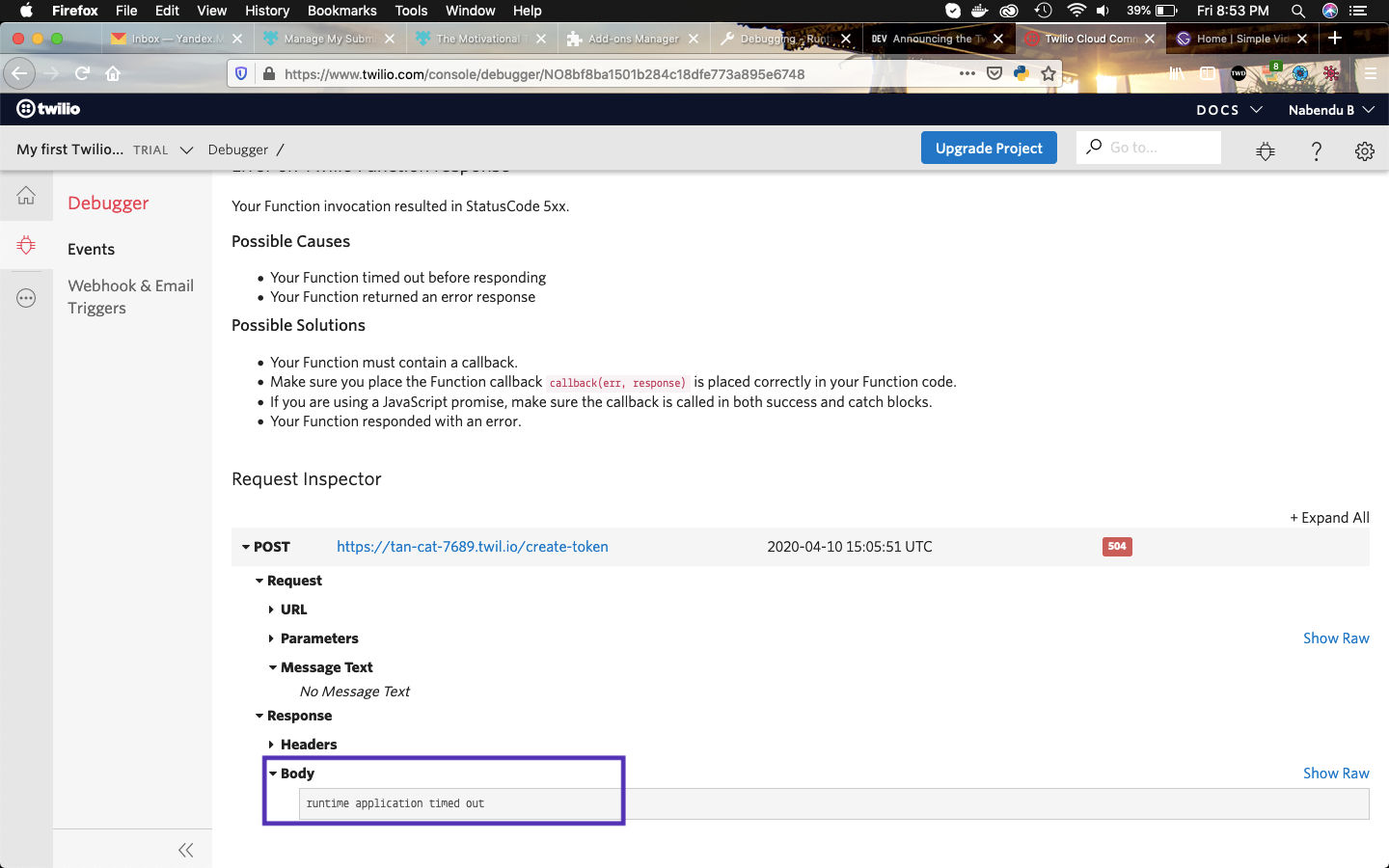Go back with browser back arrow

point(19,73)
